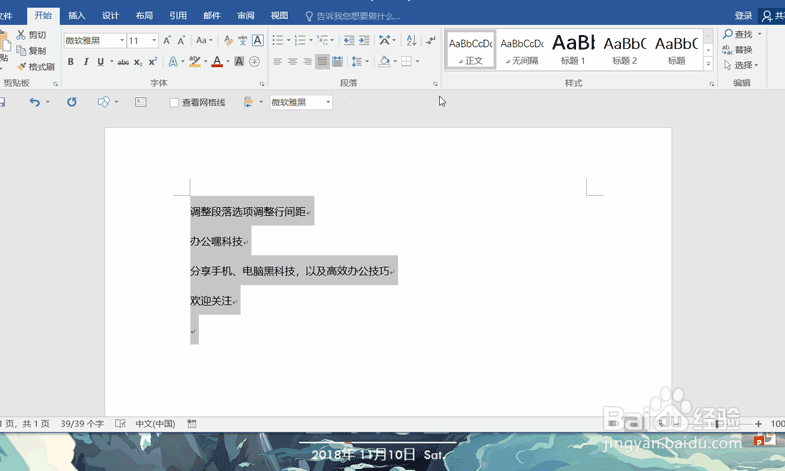The width and height of the screenshot is (785, 471).
Task: Apply strikethrough formatting
Action: (x=123, y=62)
